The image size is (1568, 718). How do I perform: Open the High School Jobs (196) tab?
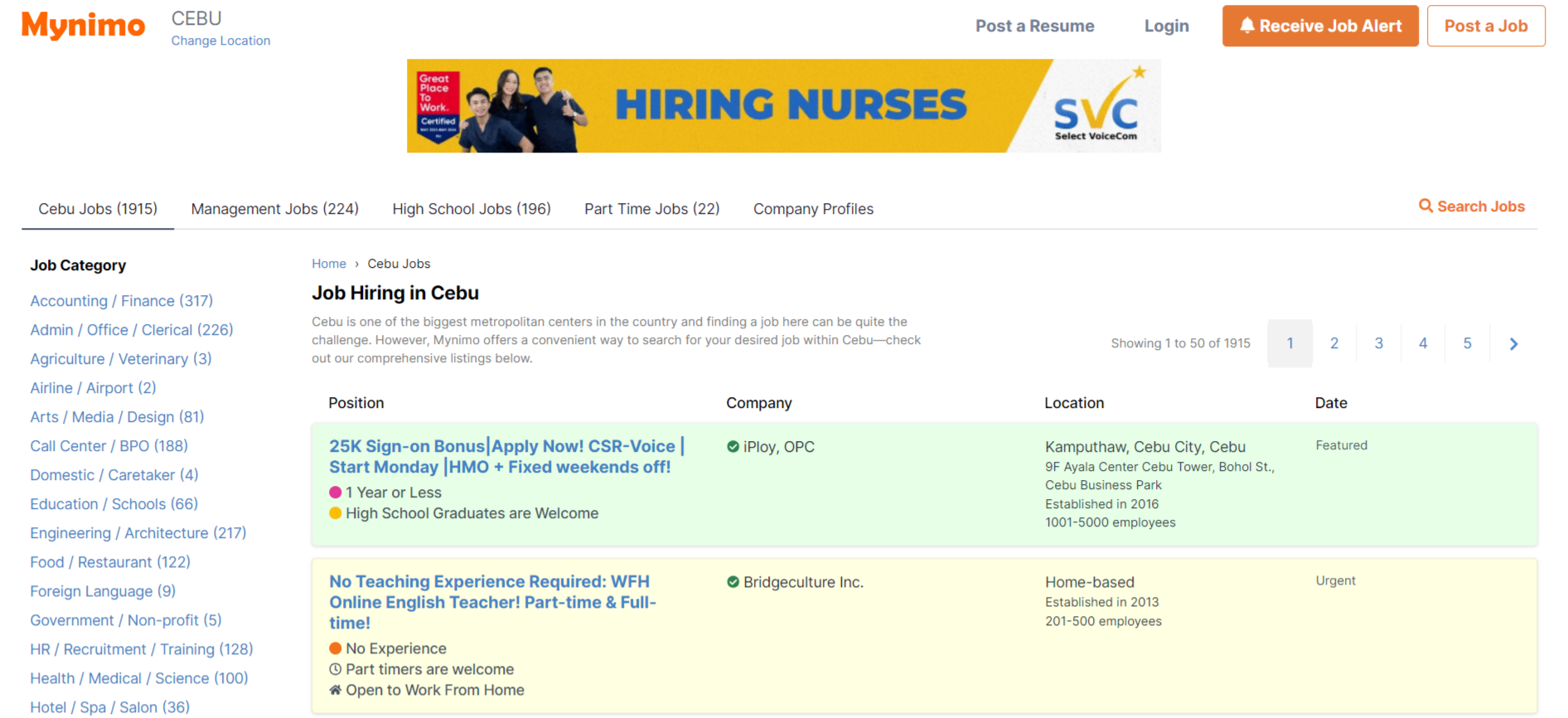pos(472,209)
